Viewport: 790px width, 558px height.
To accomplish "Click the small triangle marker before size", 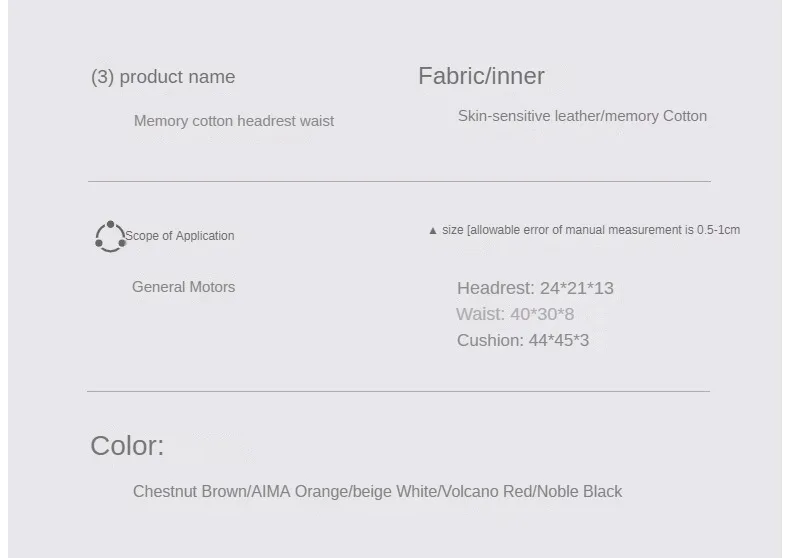I will click(433, 231).
